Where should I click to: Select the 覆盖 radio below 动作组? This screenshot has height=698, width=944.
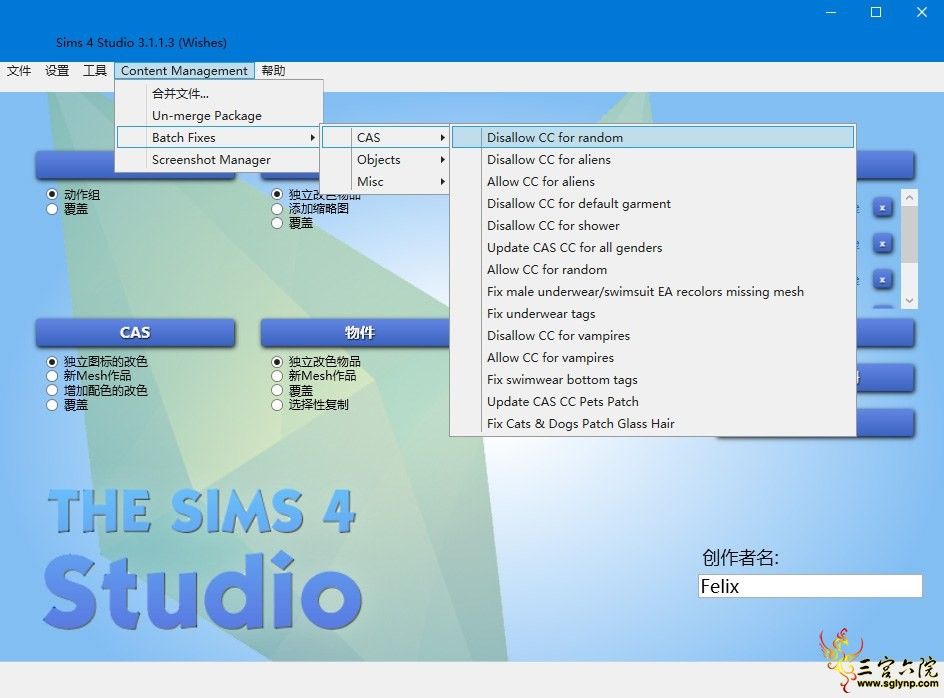pos(52,209)
